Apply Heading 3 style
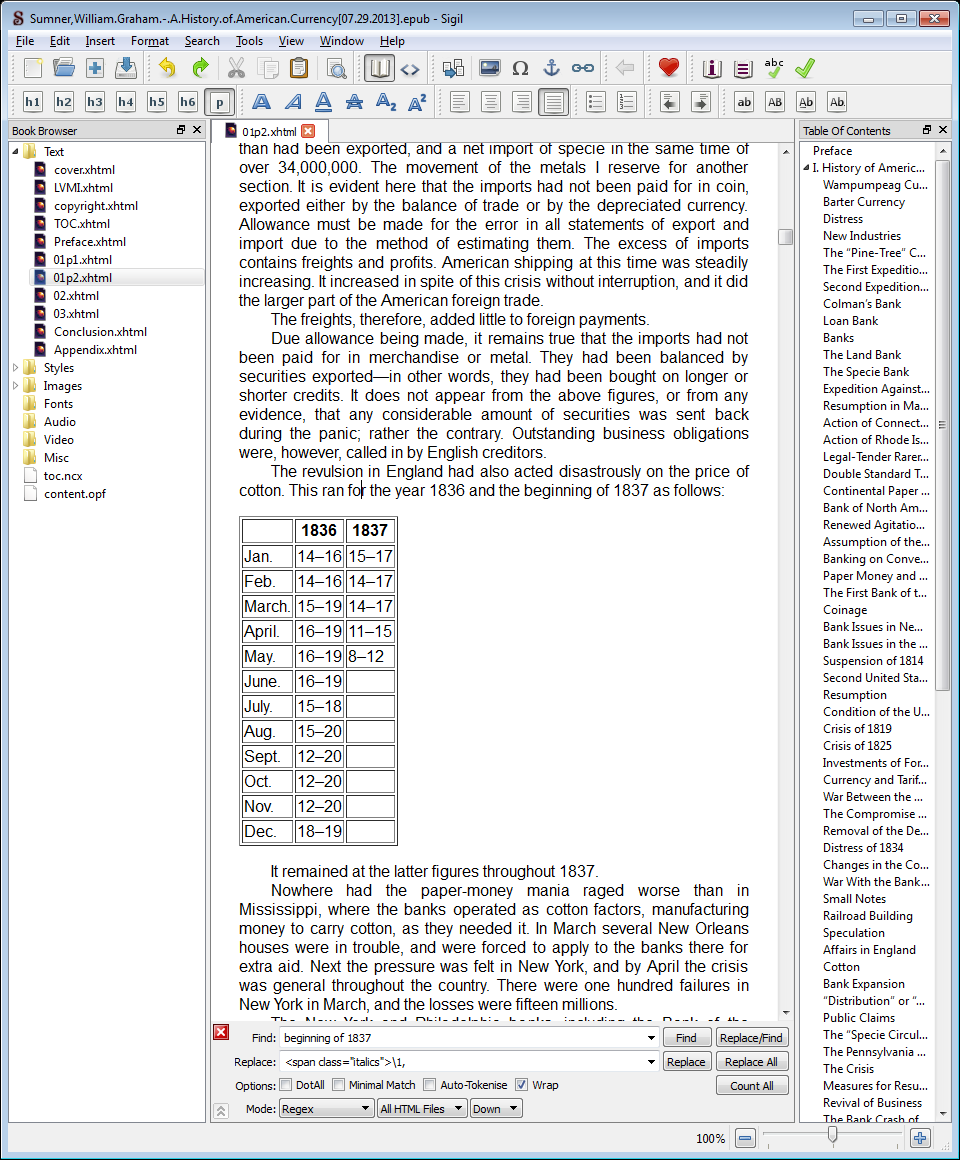The image size is (960, 1160). [95, 102]
